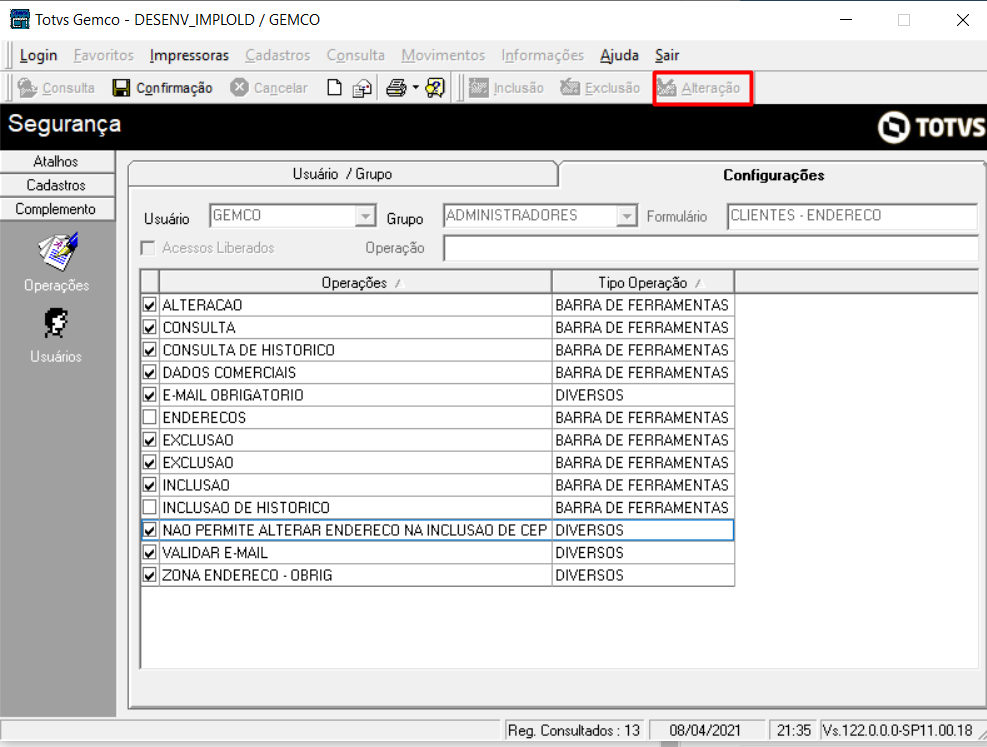Screen dimensions: 987x747
Task: Open the Consulta menu in menu bar
Action: point(356,55)
